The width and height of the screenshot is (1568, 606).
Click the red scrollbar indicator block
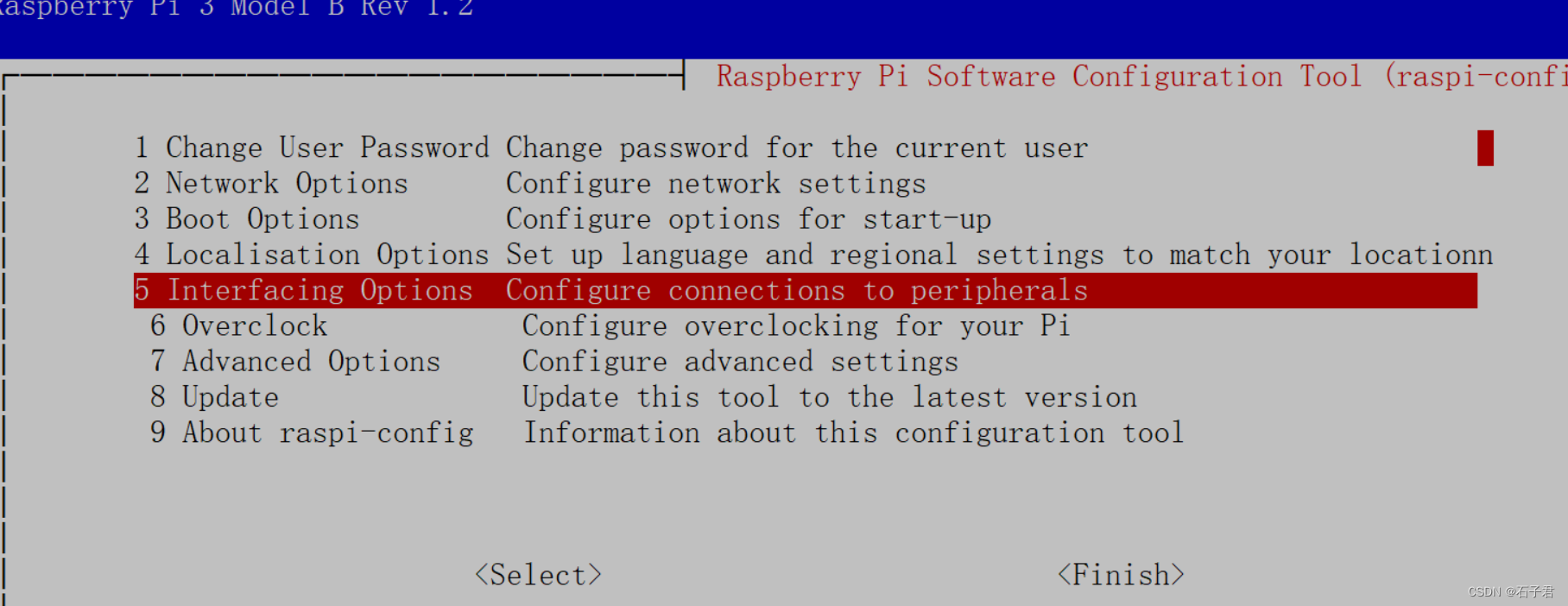(1485, 148)
